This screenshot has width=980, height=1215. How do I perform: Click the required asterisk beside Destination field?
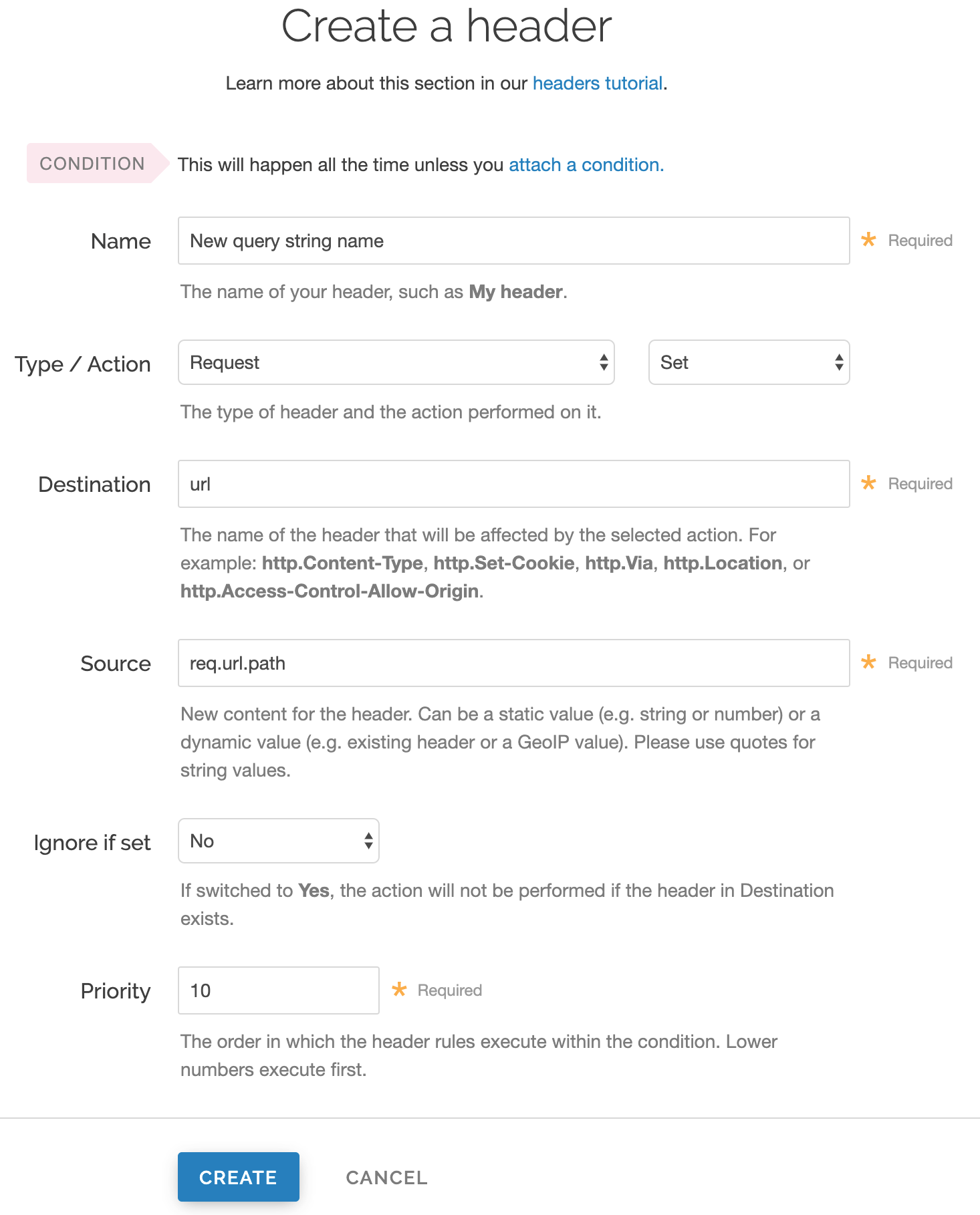(x=868, y=483)
